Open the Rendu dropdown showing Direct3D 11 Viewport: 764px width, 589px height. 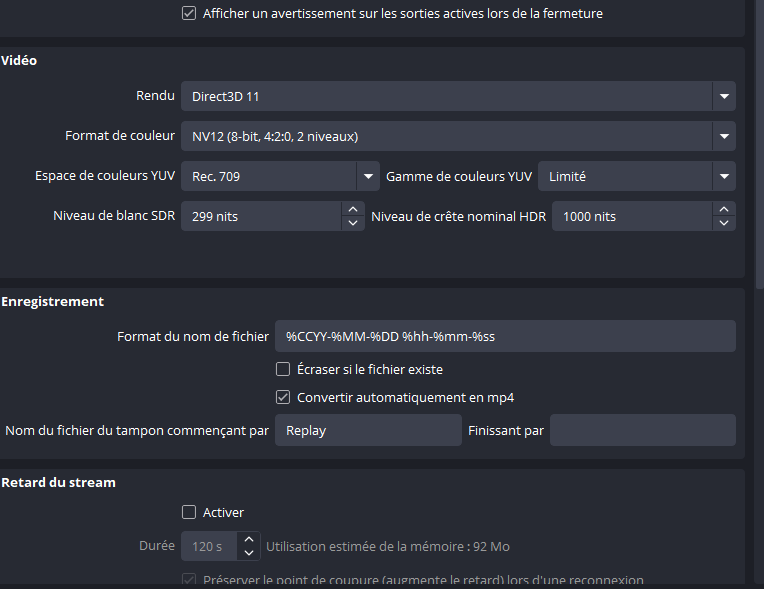click(458, 96)
